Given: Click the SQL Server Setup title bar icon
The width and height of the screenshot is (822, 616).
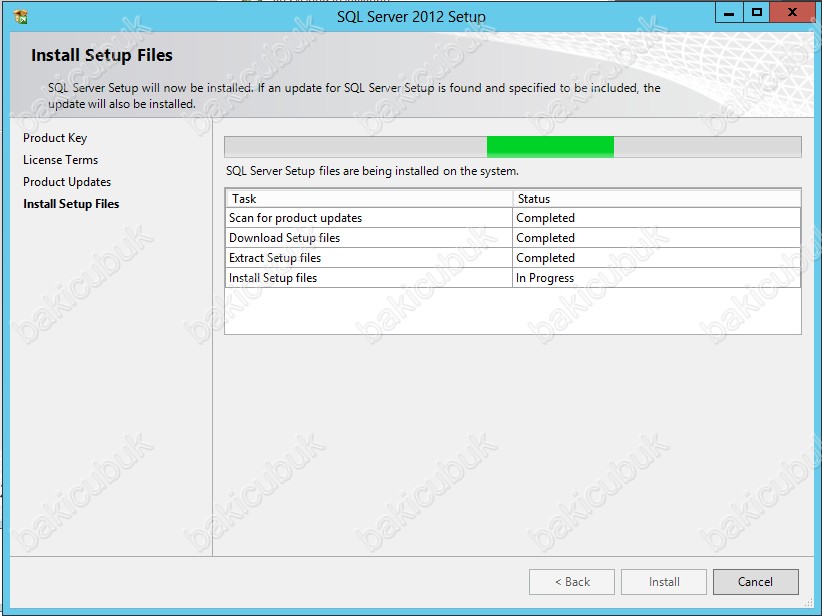Looking at the screenshot, I should coord(21,17).
